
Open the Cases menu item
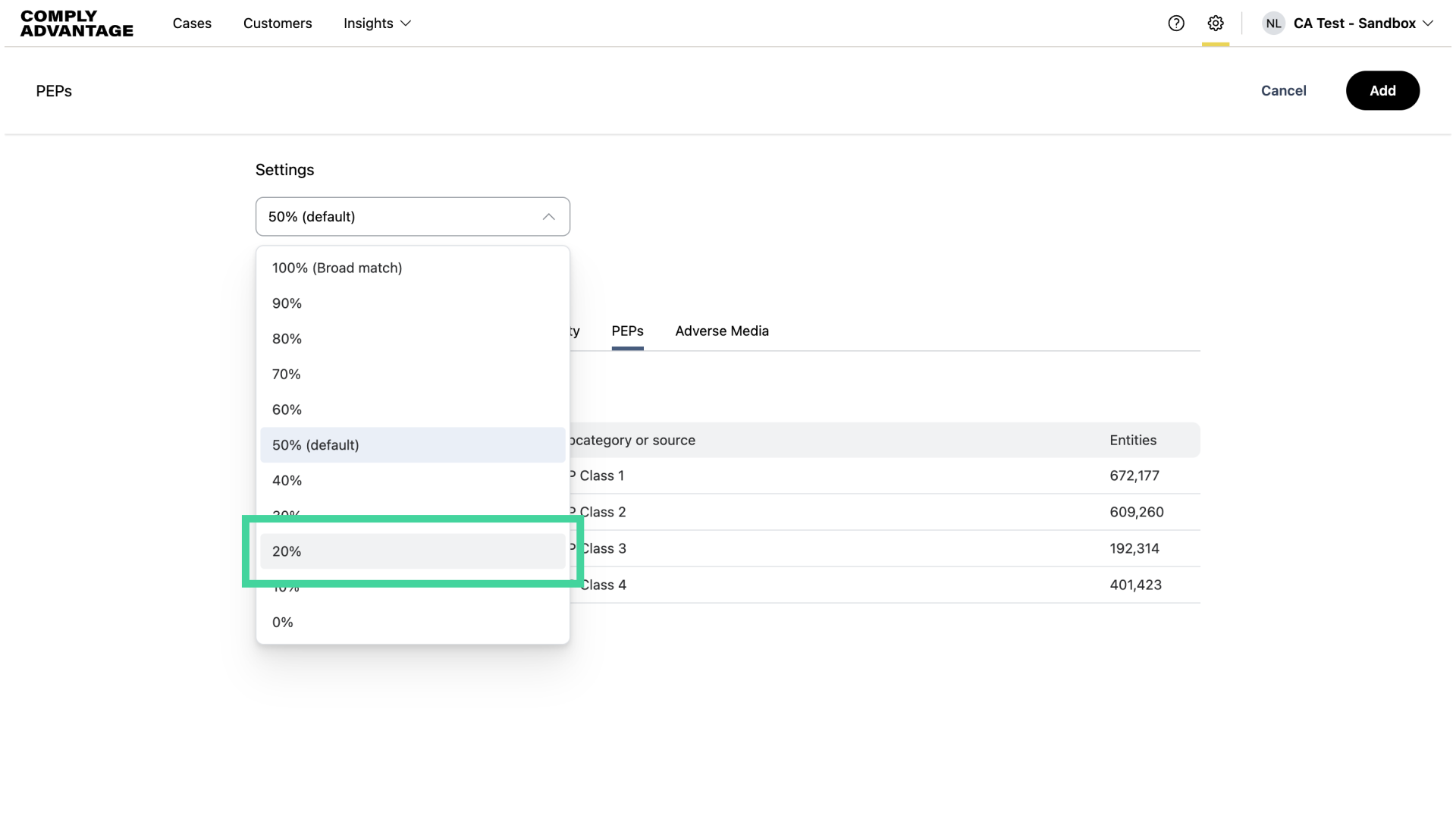[192, 24]
